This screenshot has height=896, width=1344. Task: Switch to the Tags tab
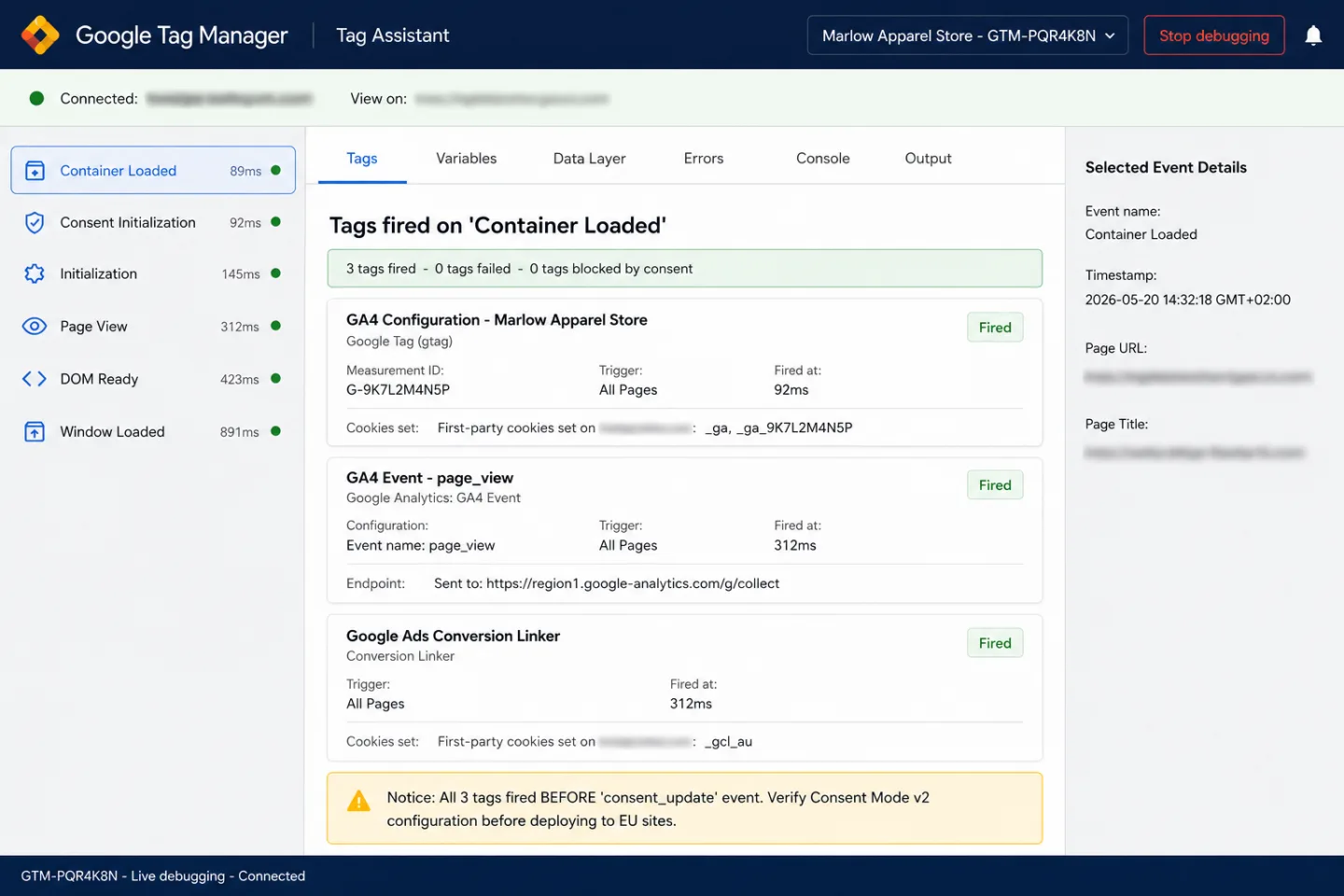[362, 159]
